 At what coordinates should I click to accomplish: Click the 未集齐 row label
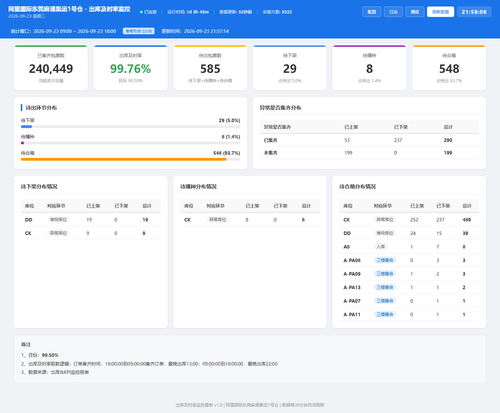[270, 153]
